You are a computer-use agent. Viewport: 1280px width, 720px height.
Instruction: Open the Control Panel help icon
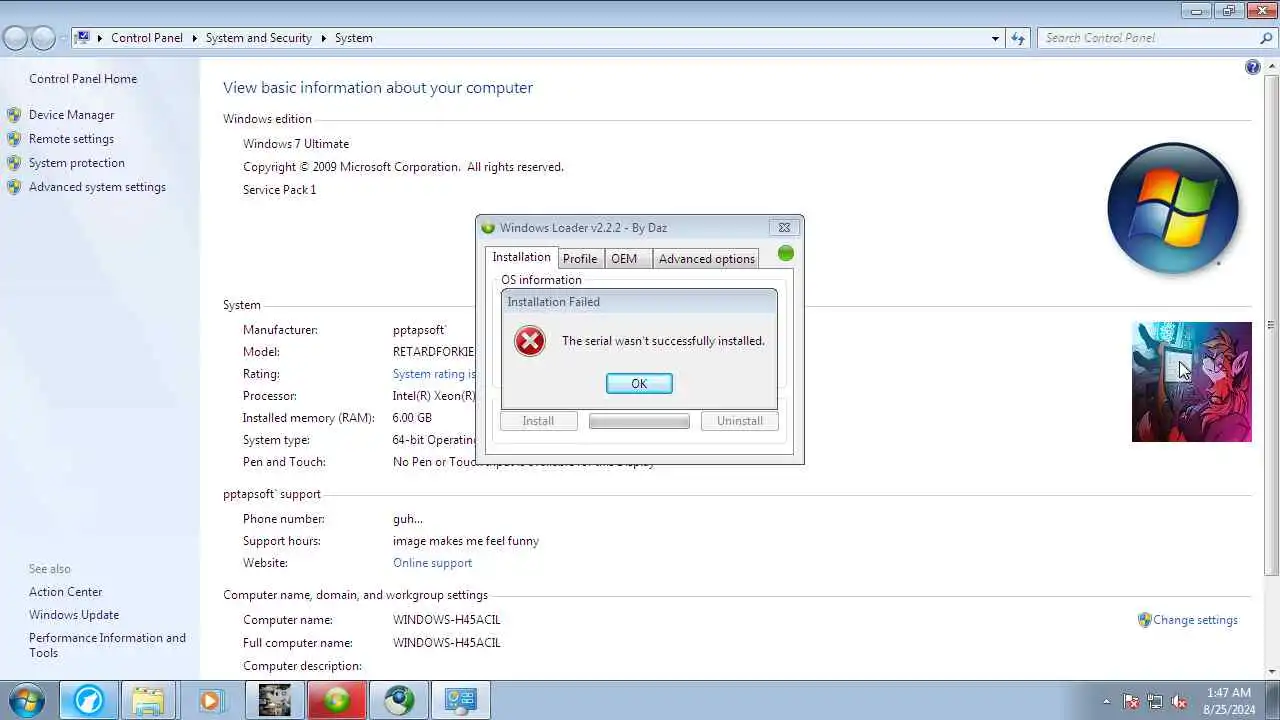pos(1252,67)
